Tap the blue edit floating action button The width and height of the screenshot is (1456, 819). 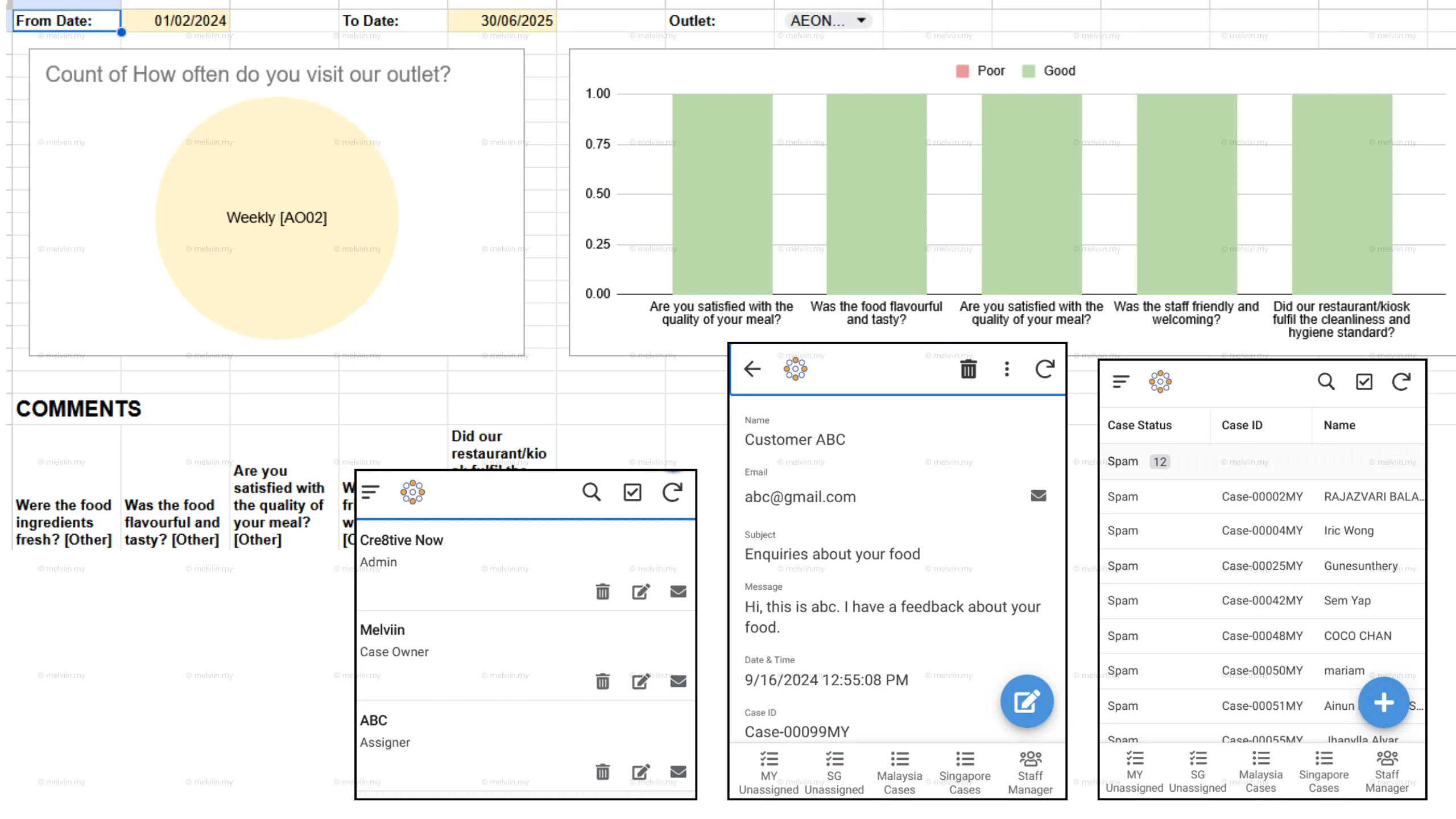coord(1028,701)
